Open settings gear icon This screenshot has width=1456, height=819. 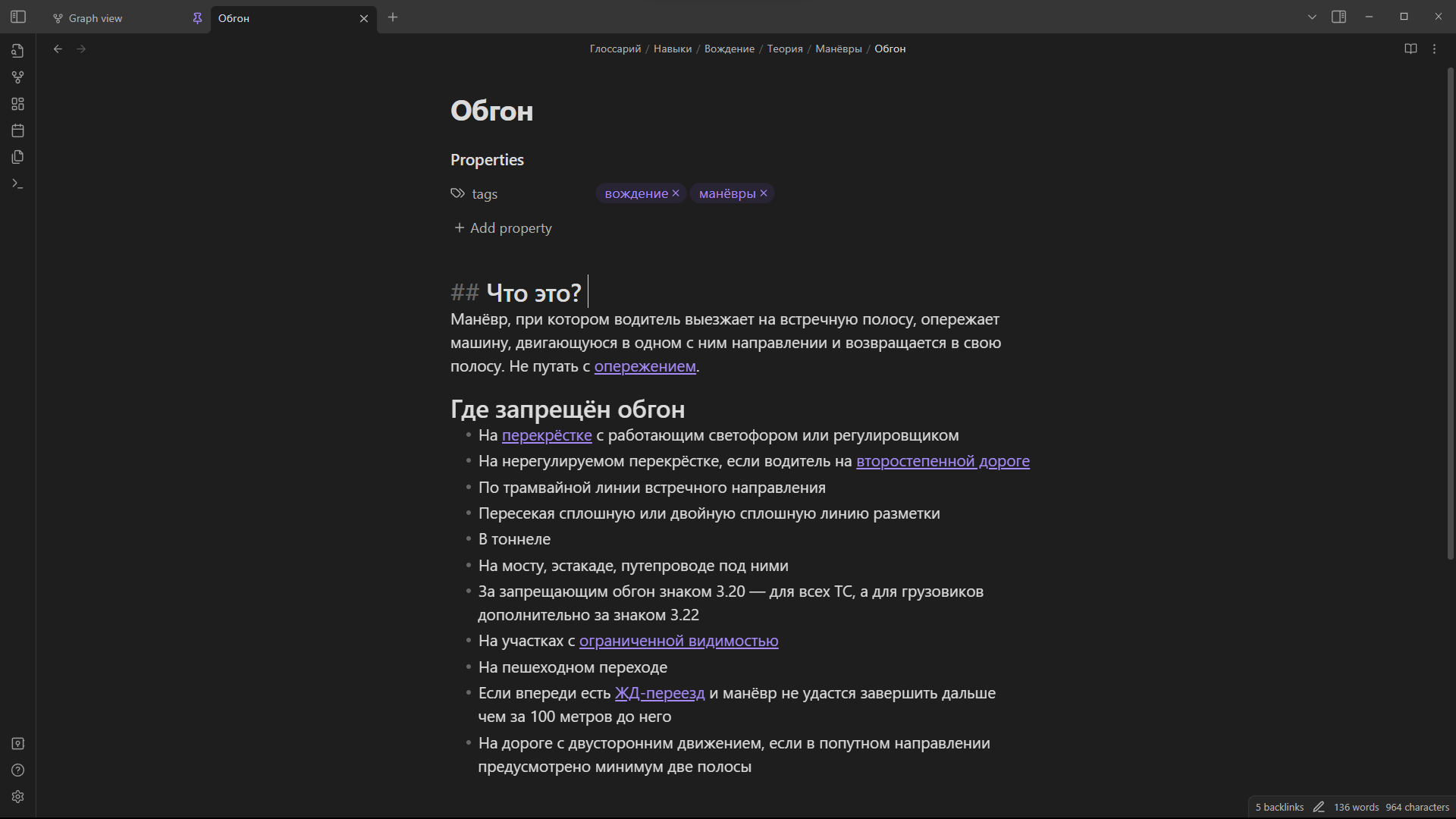click(18, 797)
